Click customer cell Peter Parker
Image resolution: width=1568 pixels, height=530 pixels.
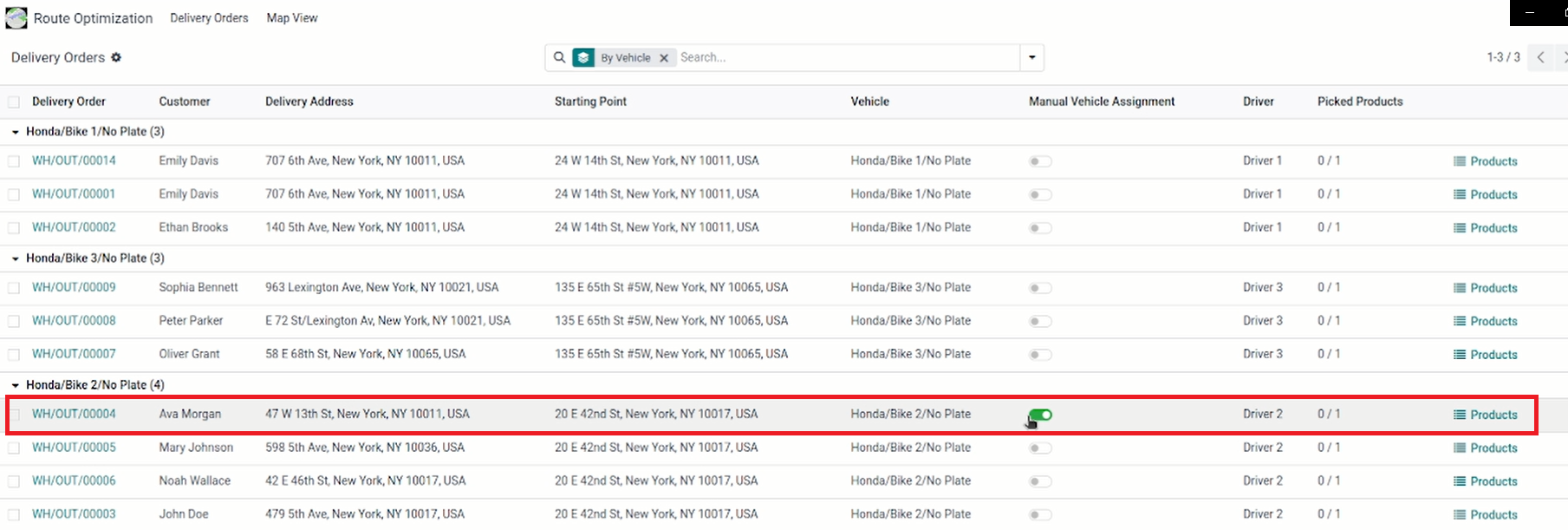coord(191,321)
